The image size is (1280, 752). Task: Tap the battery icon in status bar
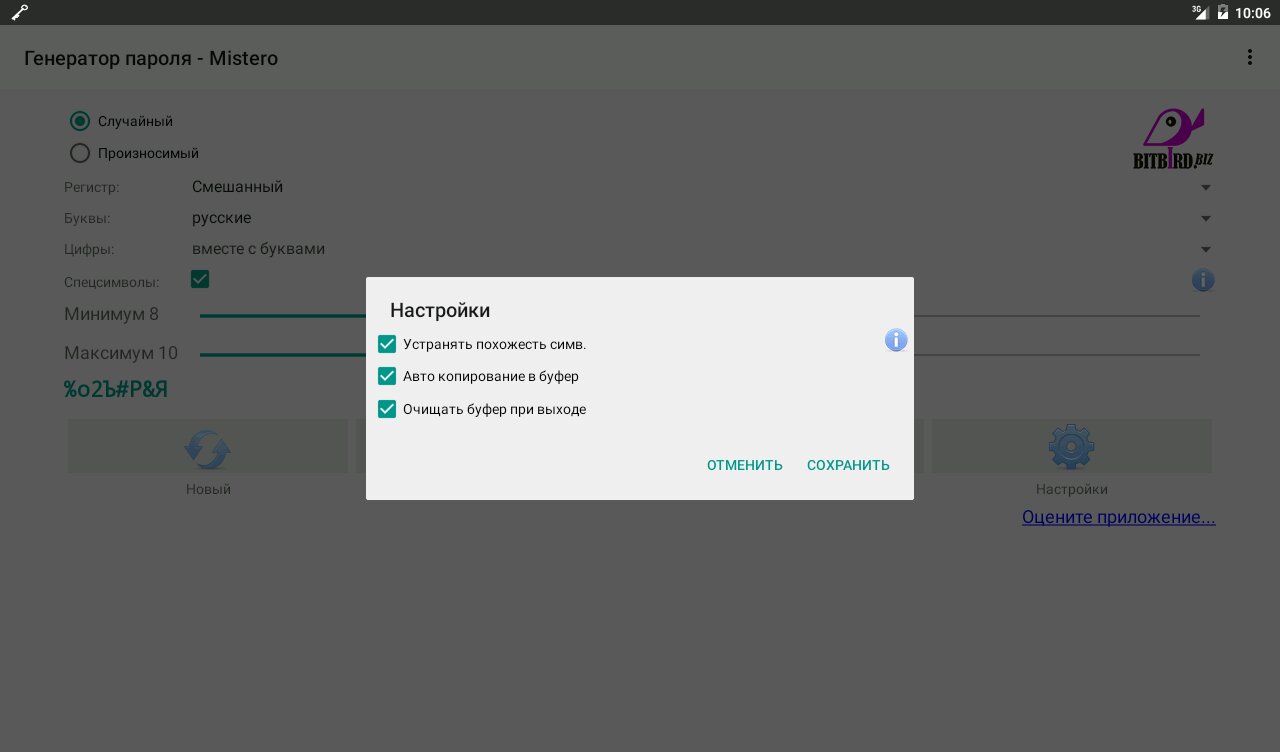pyautogui.click(x=1222, y=12)
